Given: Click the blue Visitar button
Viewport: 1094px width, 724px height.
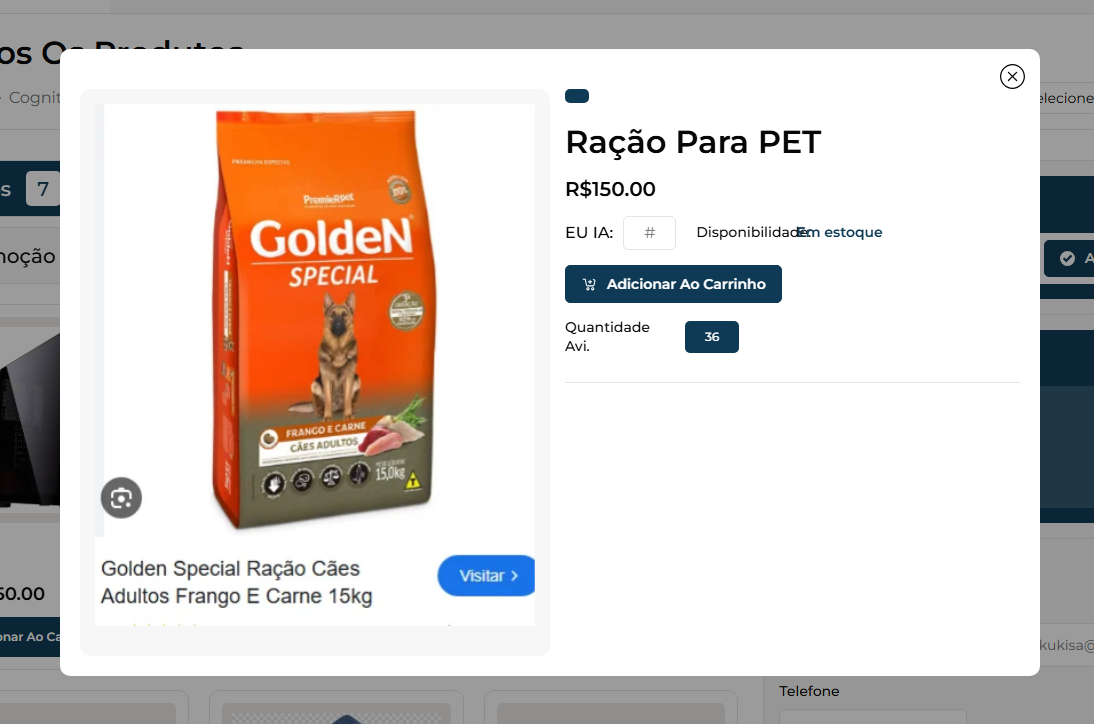Looking at the screenshot, I should click(486, 576).
